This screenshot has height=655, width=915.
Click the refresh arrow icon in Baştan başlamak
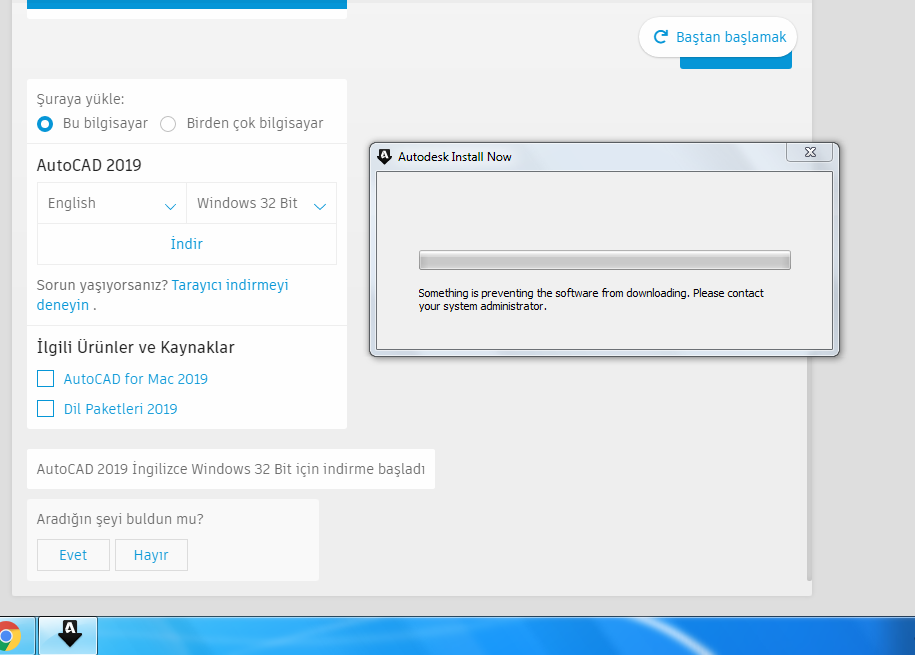[x=661, y=37]
